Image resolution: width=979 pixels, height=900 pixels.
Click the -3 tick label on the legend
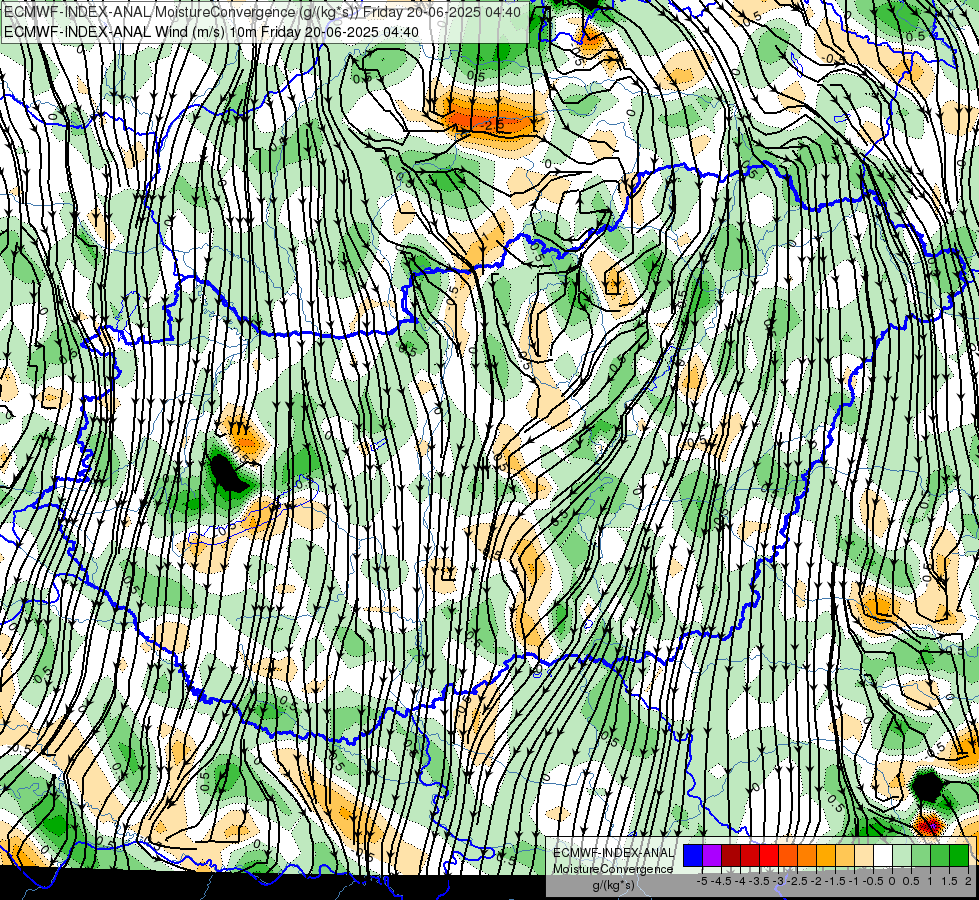(778, 881)
